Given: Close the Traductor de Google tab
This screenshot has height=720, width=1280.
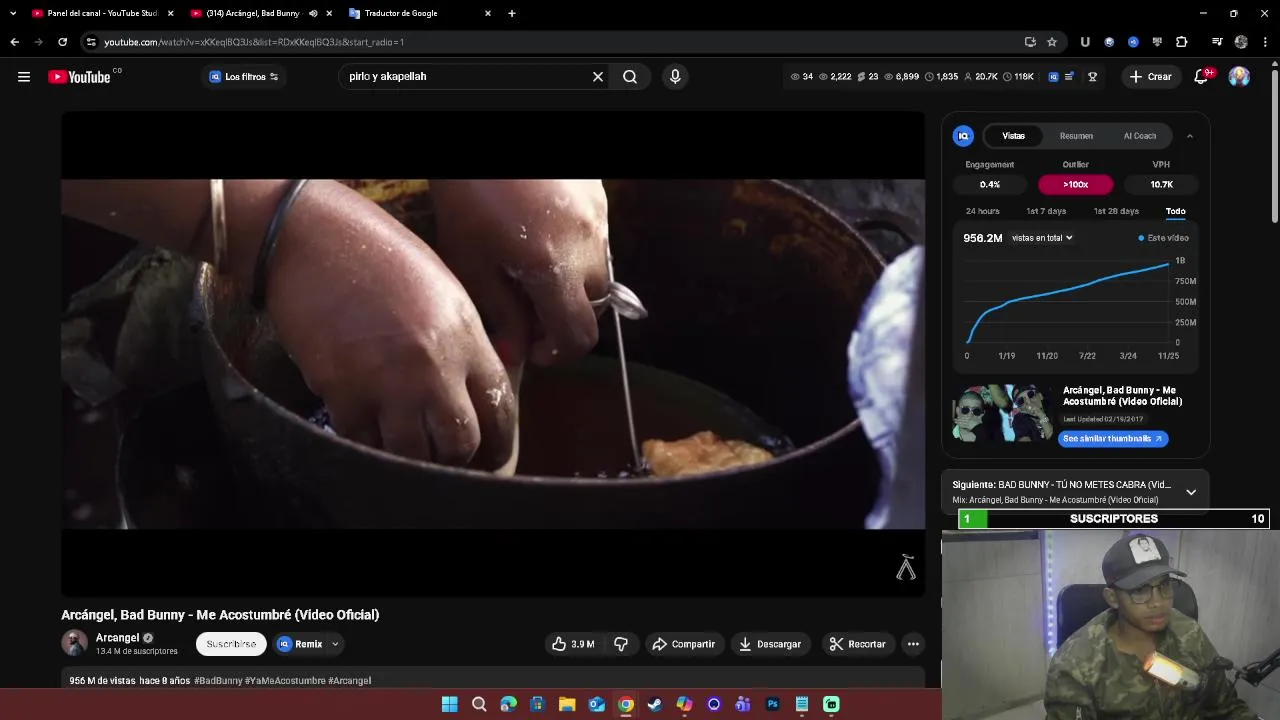Looking at the screenshot, I should [488, 13].
